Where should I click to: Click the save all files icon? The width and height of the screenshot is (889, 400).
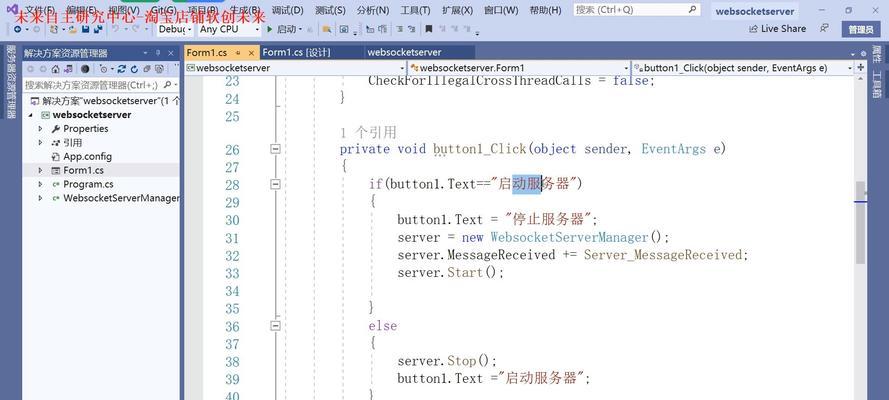coord(98,29)
